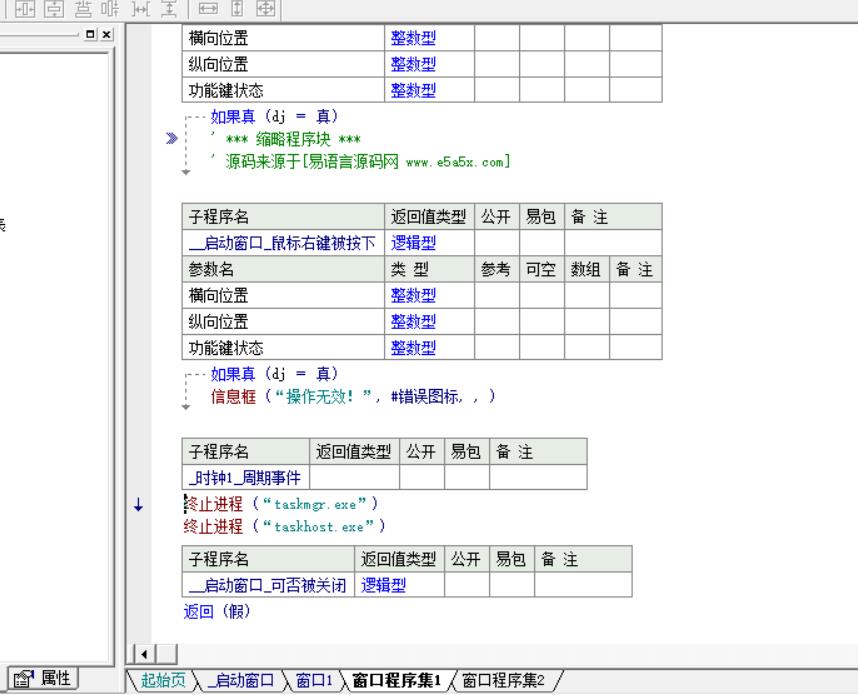The width and height of the screenshot is (858, 695).
Task: Close the left side panel with its X
Action: [x=107, y=34]
